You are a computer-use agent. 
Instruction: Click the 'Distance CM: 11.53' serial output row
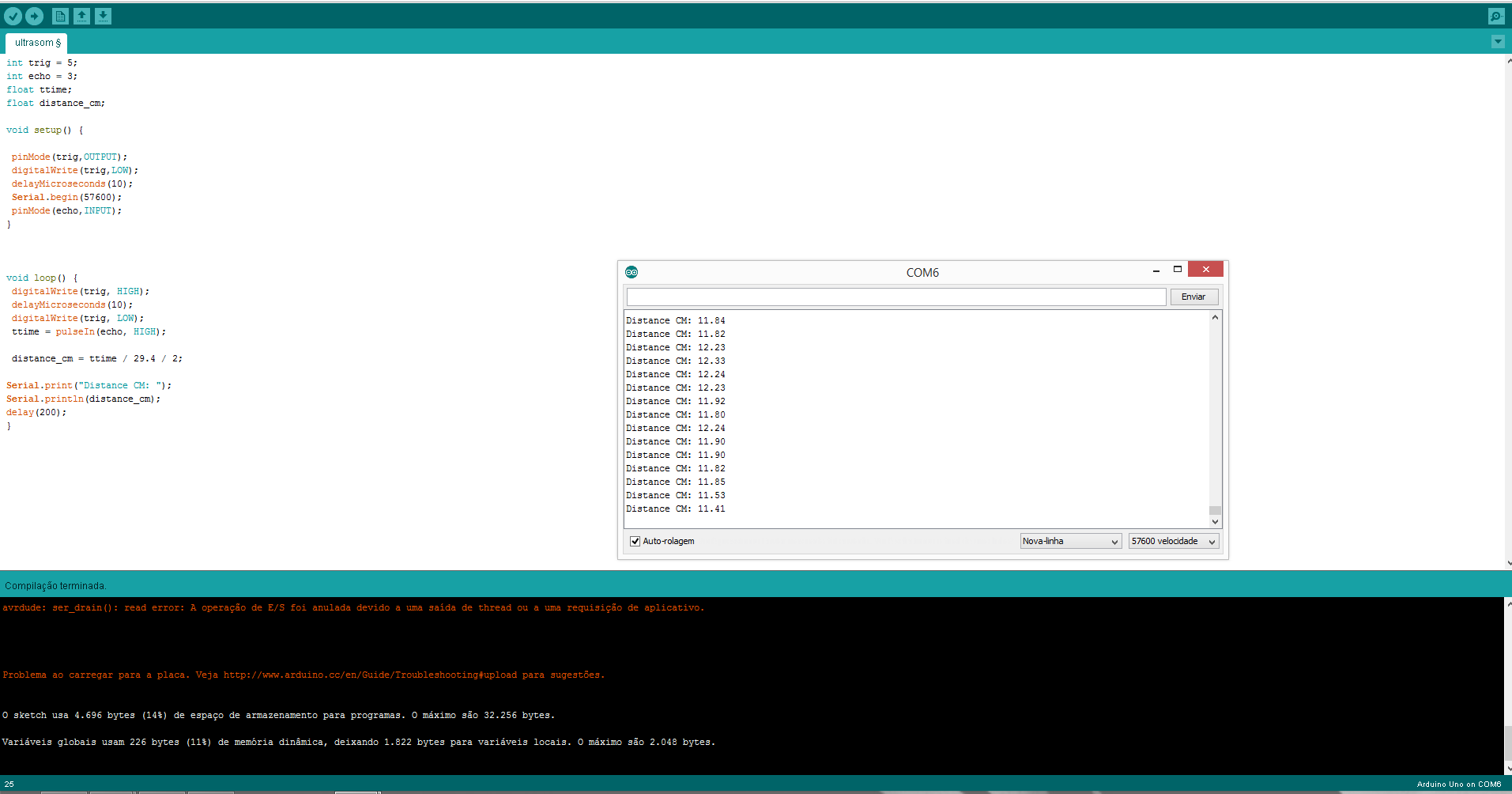coord(676,496)
